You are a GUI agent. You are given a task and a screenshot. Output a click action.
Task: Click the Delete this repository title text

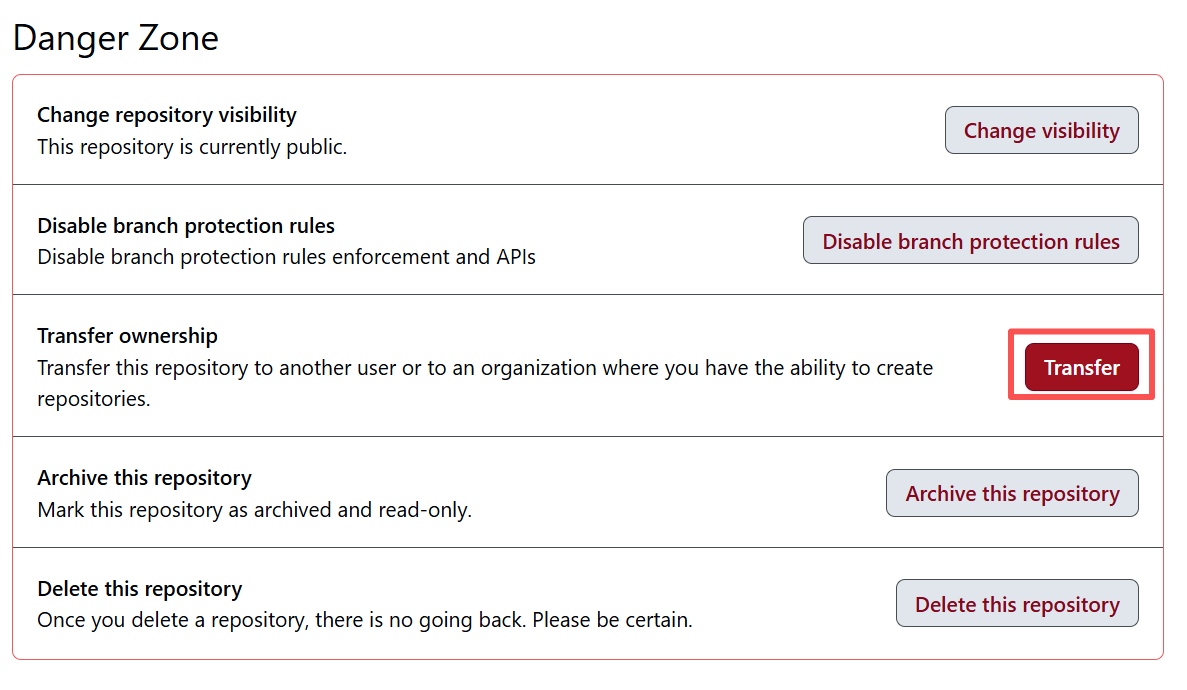(x=140, y=589)
